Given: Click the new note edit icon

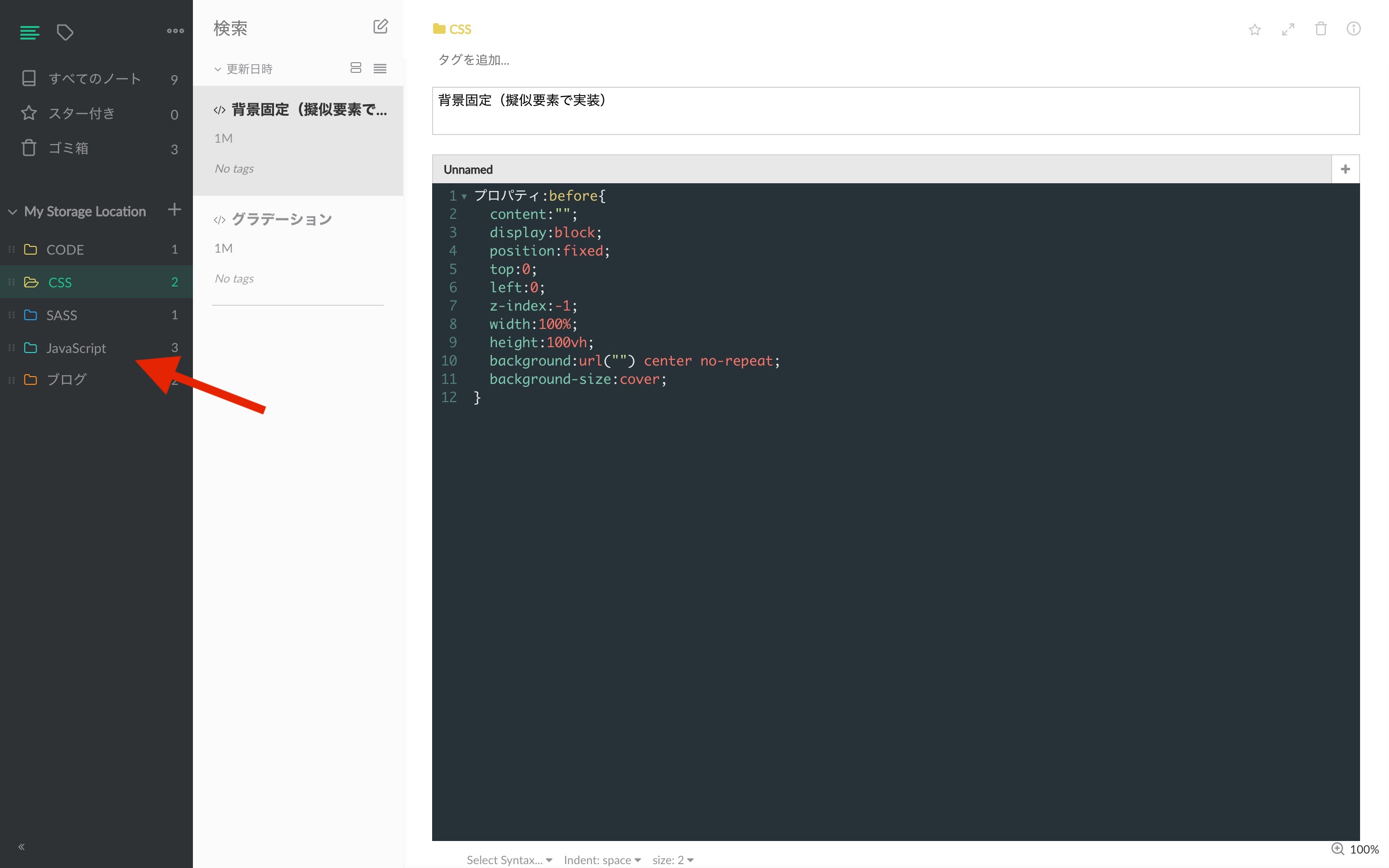Looking at the screenshot, I should (380, 27).
